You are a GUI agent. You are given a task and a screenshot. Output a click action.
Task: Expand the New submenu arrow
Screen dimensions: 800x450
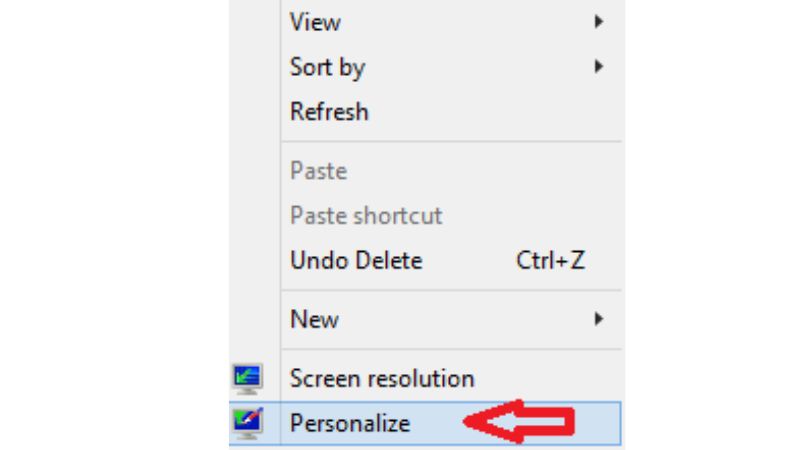[x=598, y=319]
